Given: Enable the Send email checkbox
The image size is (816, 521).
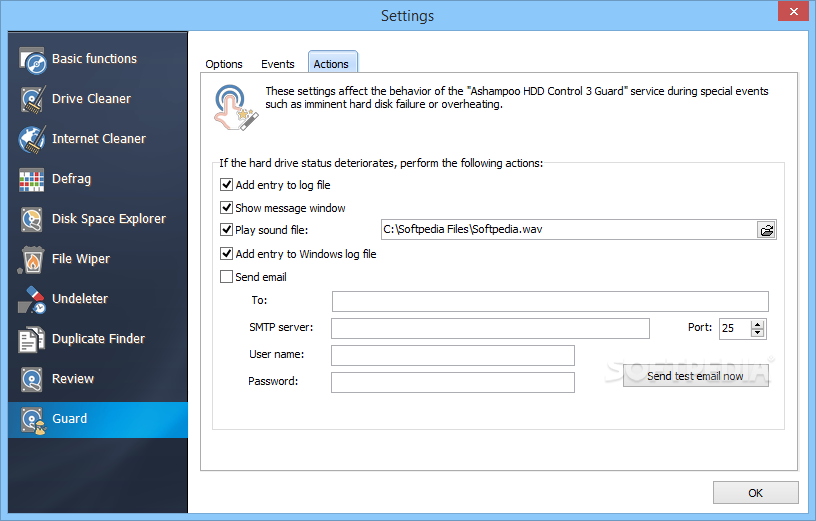Looking at the screenshot, I should coord(226,276).
